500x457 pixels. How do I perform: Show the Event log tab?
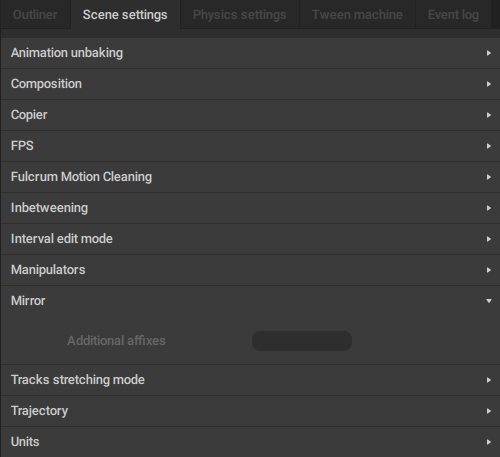453,15
